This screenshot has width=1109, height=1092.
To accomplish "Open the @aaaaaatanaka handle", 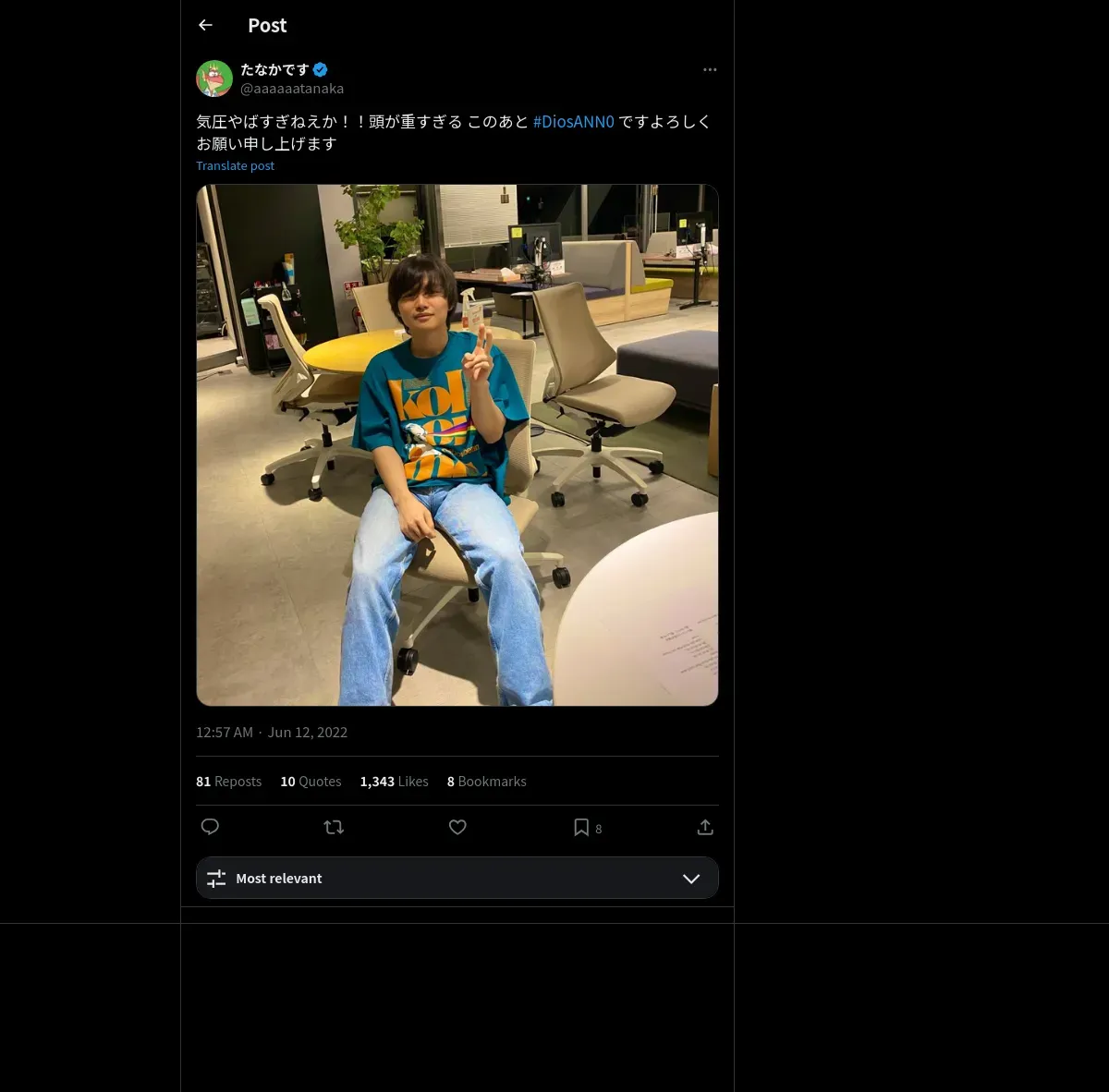I will click(x=292, y=89).
